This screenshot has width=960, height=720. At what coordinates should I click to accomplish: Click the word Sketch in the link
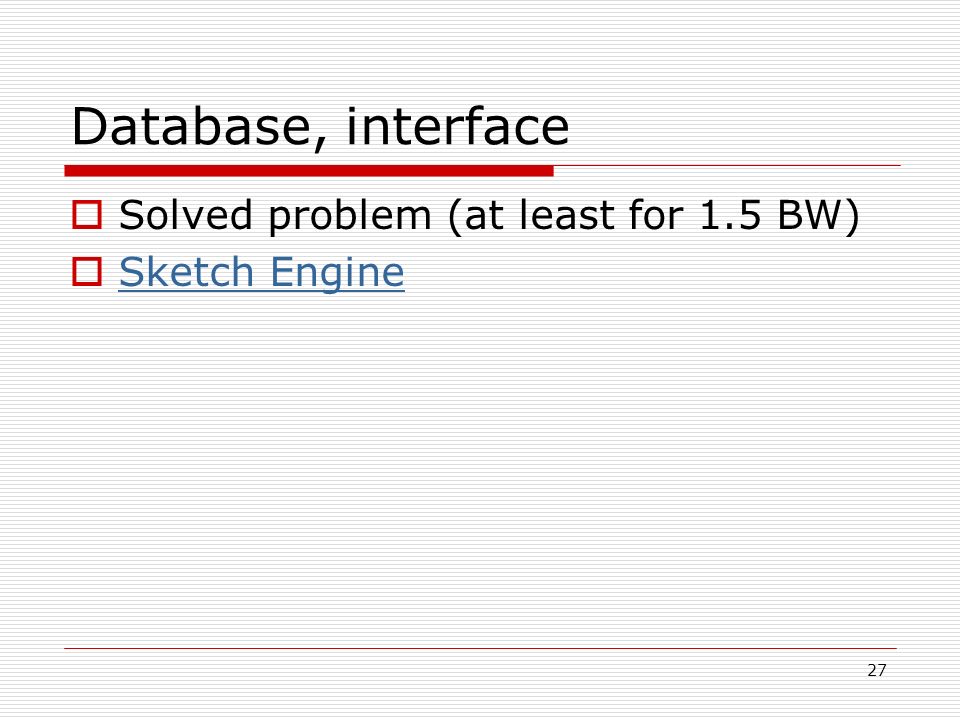[186, 271]
